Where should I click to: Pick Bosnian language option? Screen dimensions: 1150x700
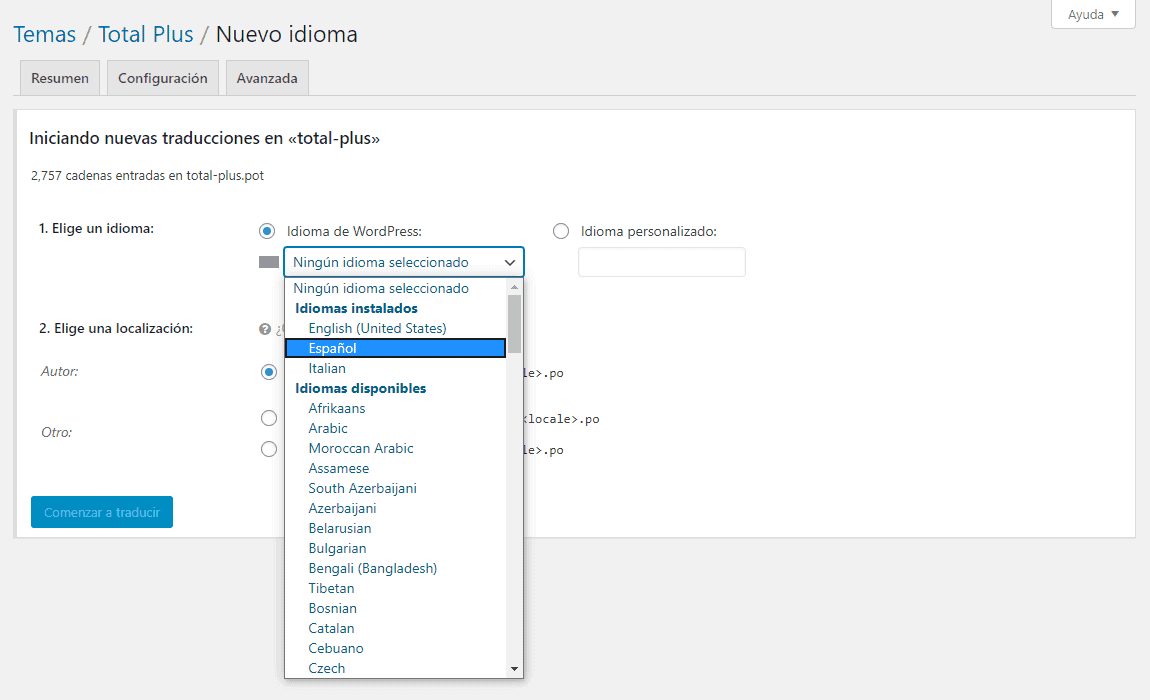point(395,608)
